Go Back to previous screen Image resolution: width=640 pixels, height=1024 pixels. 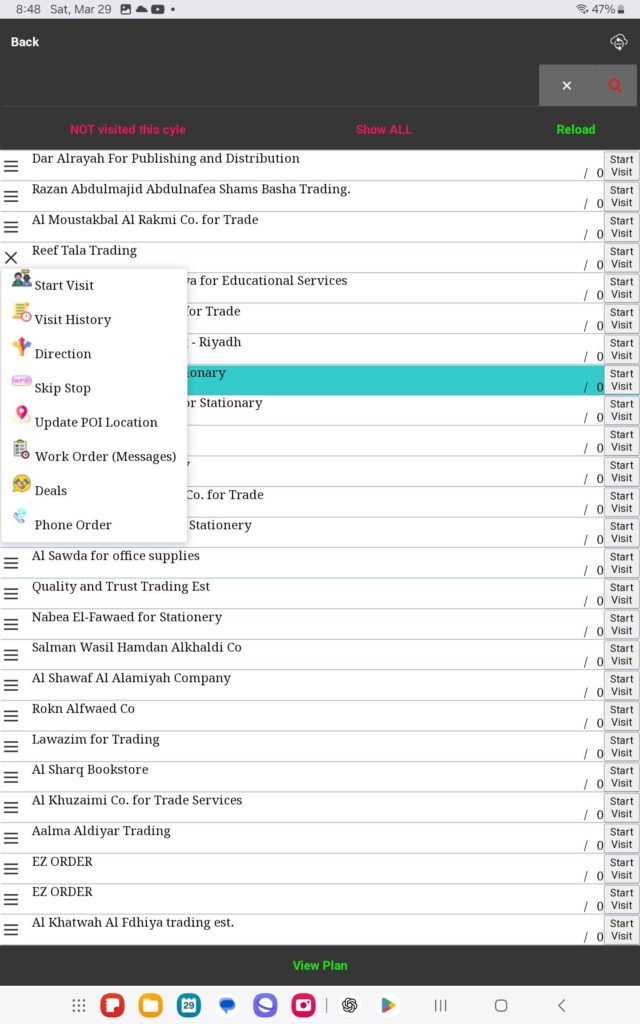point(25,42)
